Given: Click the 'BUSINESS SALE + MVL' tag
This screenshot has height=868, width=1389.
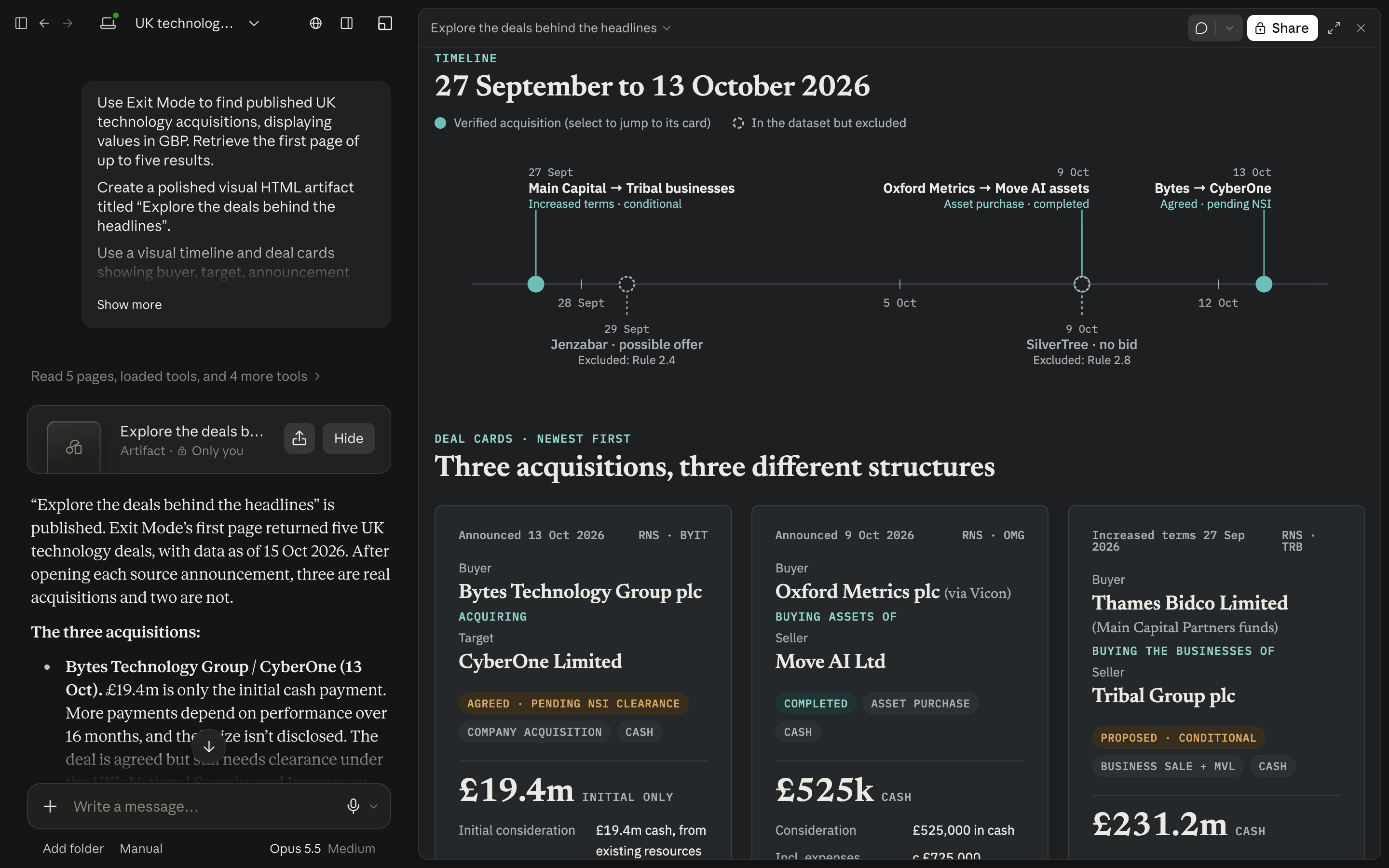Looking at the screenshot, I should pyautogui.click(x=1168, y=766).
